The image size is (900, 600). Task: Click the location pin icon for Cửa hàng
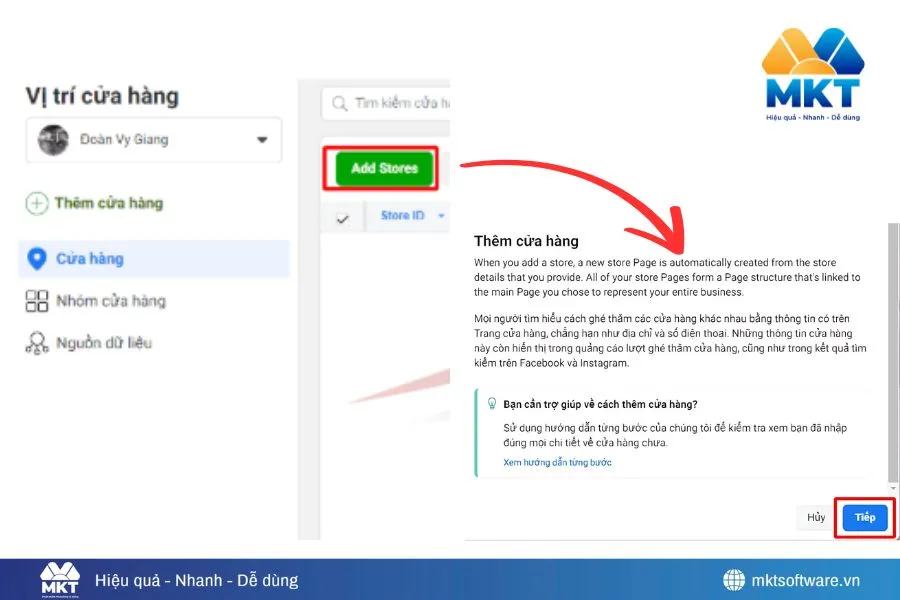pos(37,259)
